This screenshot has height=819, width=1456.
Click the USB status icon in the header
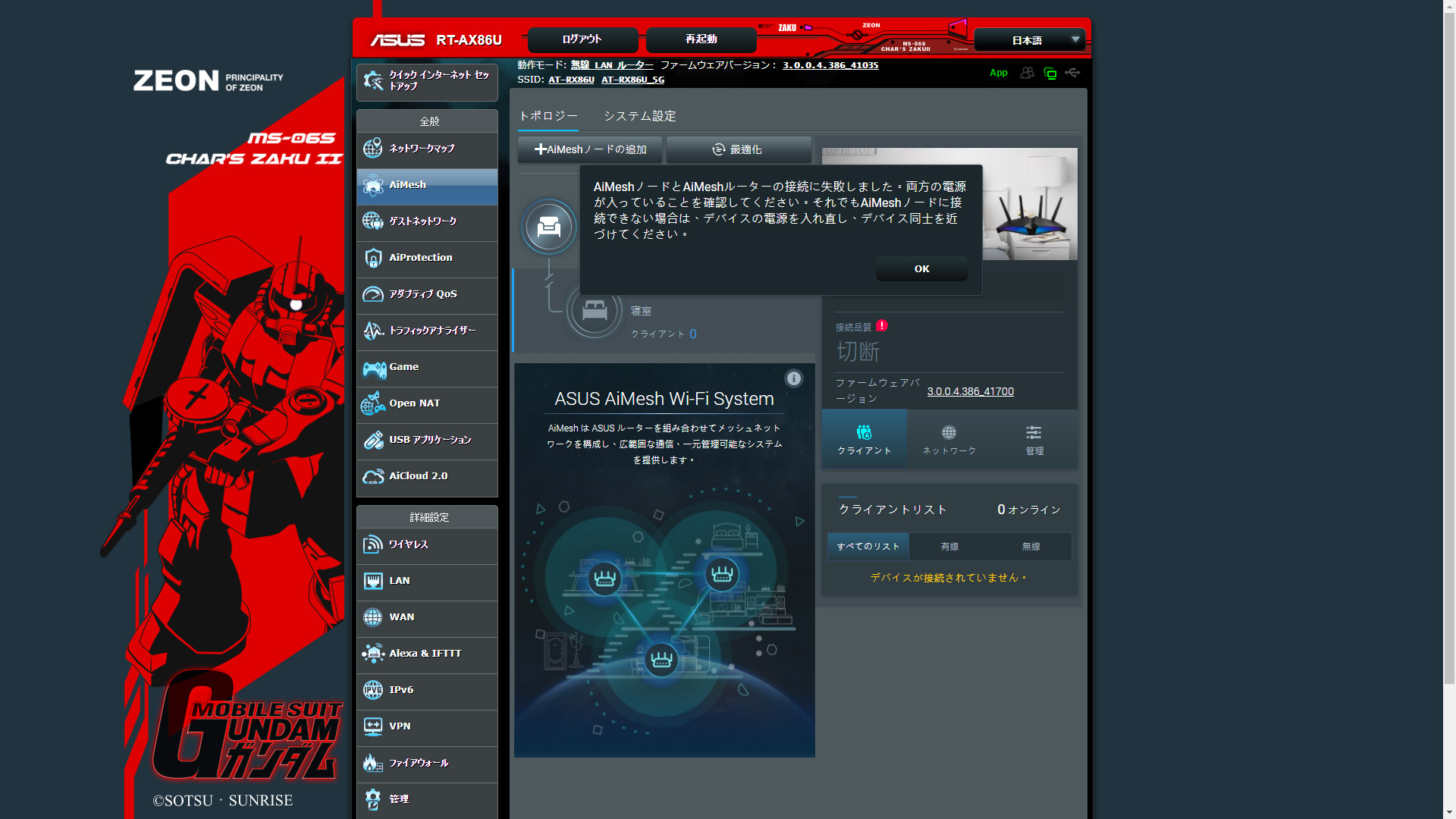[1072, 73]
